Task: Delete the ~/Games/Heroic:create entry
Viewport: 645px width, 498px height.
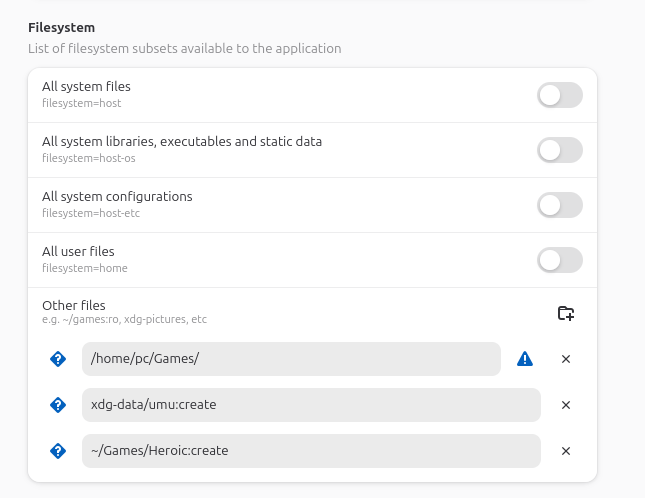Action: (x=566, y=451)
